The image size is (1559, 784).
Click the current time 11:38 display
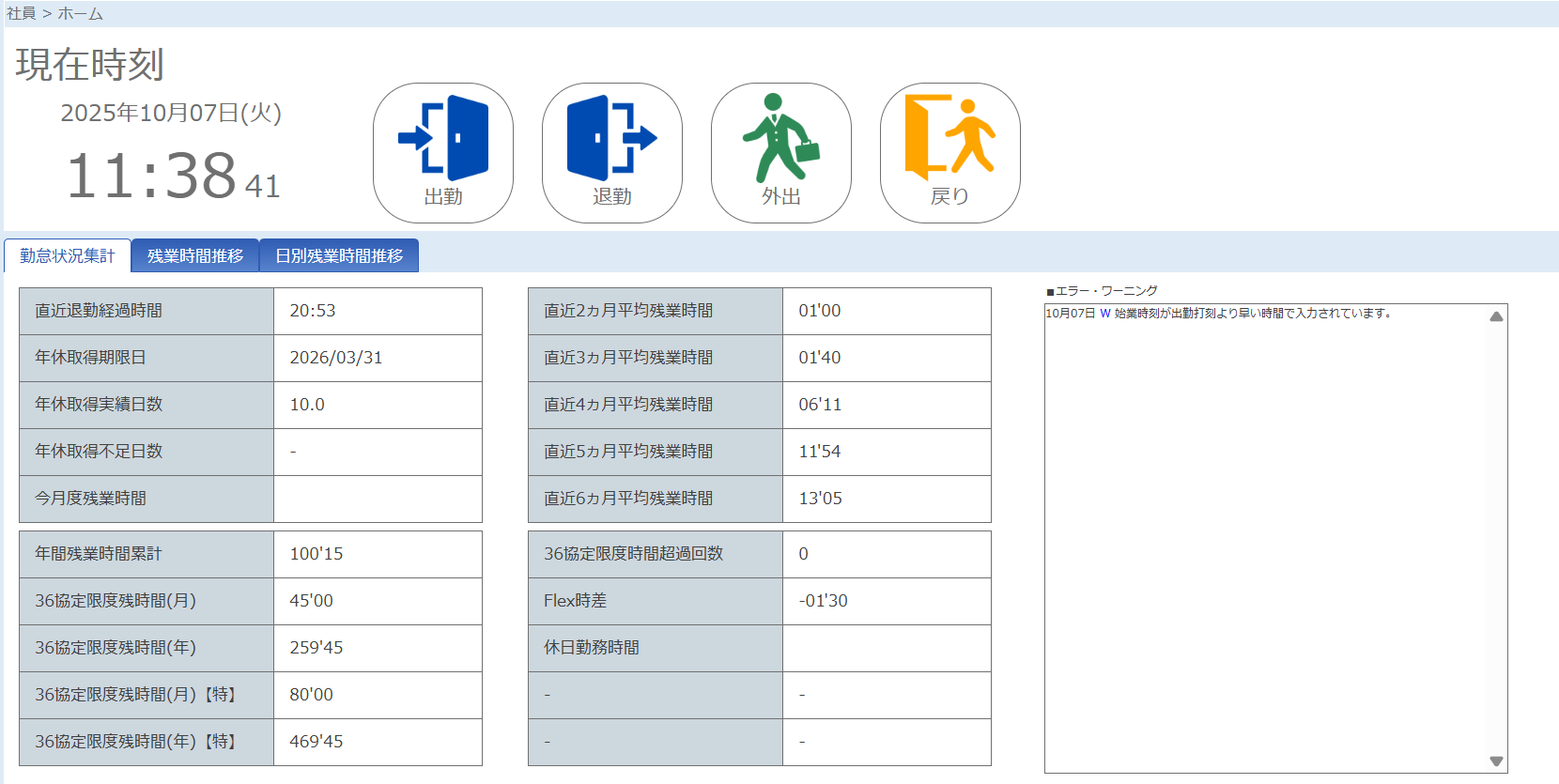click(x=152, y=176)
